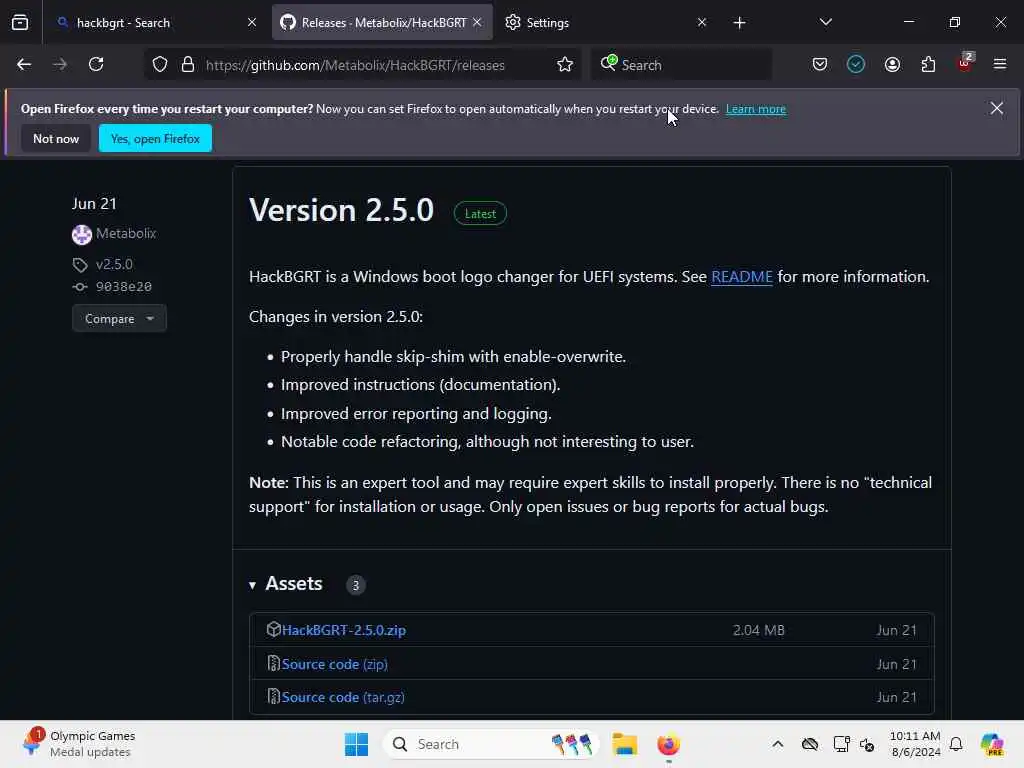Follow the Learn more link
The image size is (1024, 768).
click(x=756, y=109)
